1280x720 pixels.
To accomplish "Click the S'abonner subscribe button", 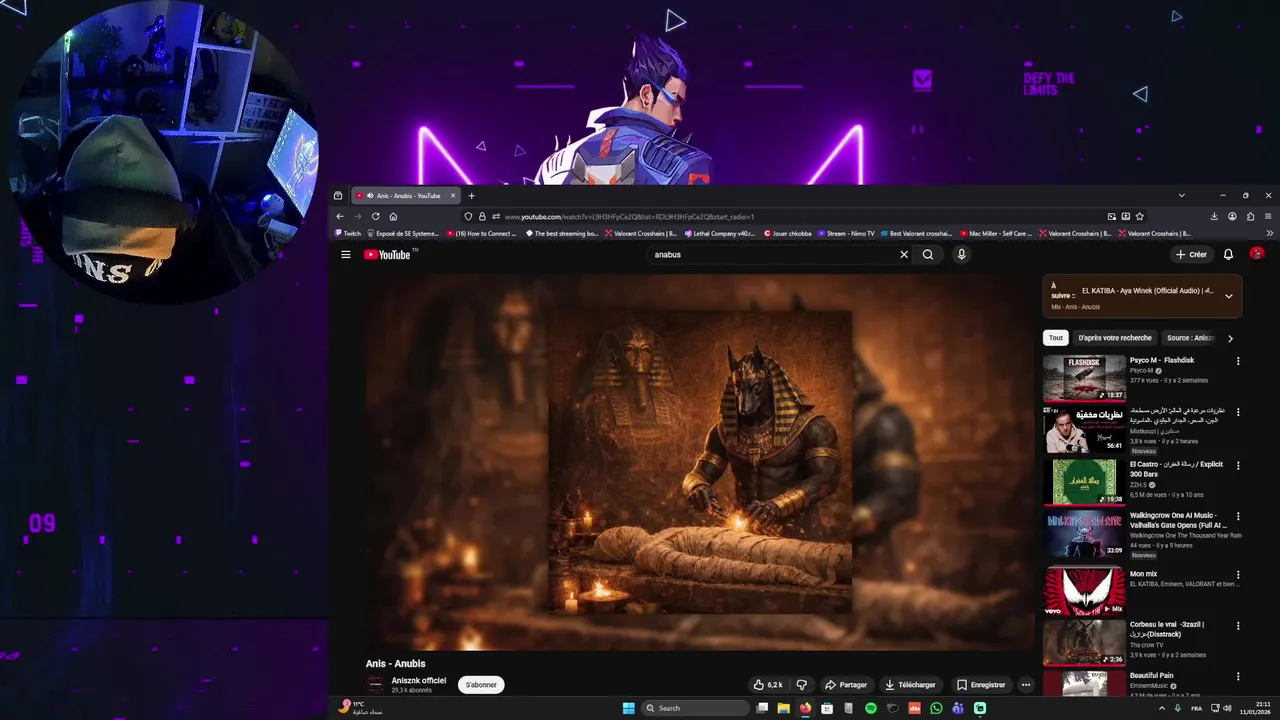I will pos(481,685).
